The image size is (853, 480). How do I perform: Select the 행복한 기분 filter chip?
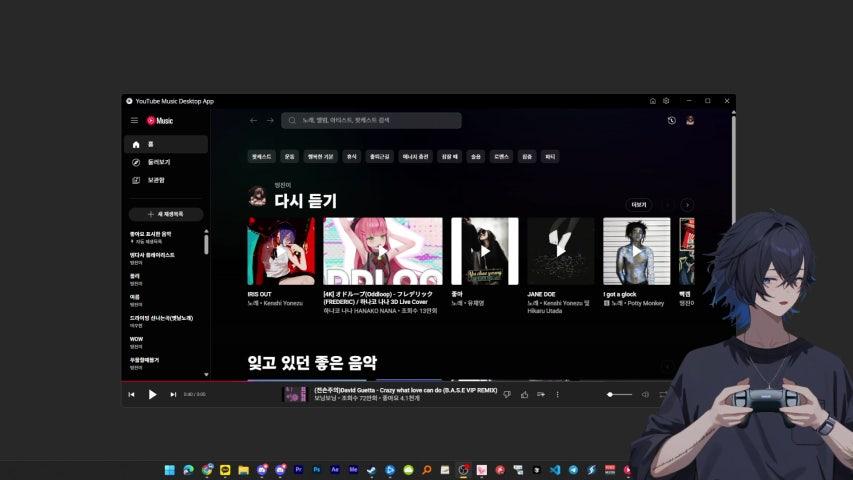point(320,157)
